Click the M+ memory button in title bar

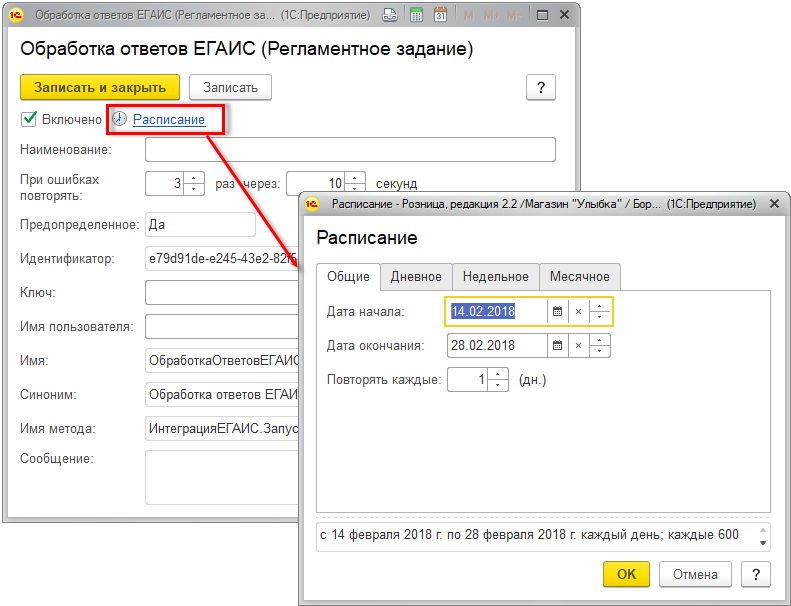[491, 15]
